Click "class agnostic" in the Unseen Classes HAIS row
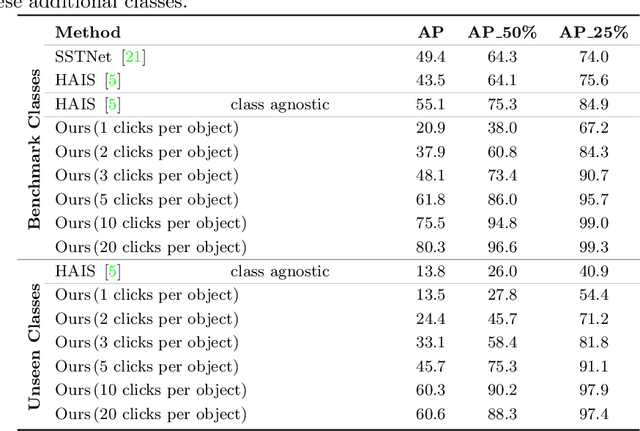Viewport: 640px width, 431px height. point(280,271)
